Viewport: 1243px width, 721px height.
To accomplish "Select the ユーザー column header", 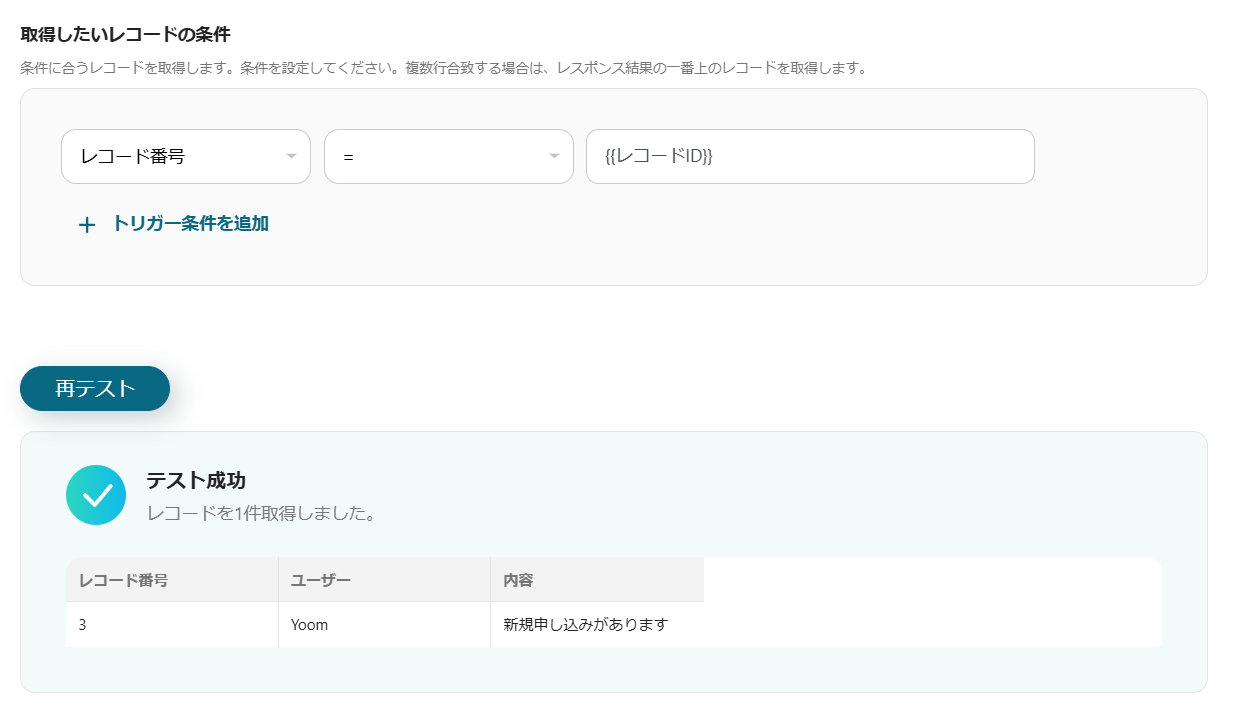I will pyautogui.click(x=320, y=580).
